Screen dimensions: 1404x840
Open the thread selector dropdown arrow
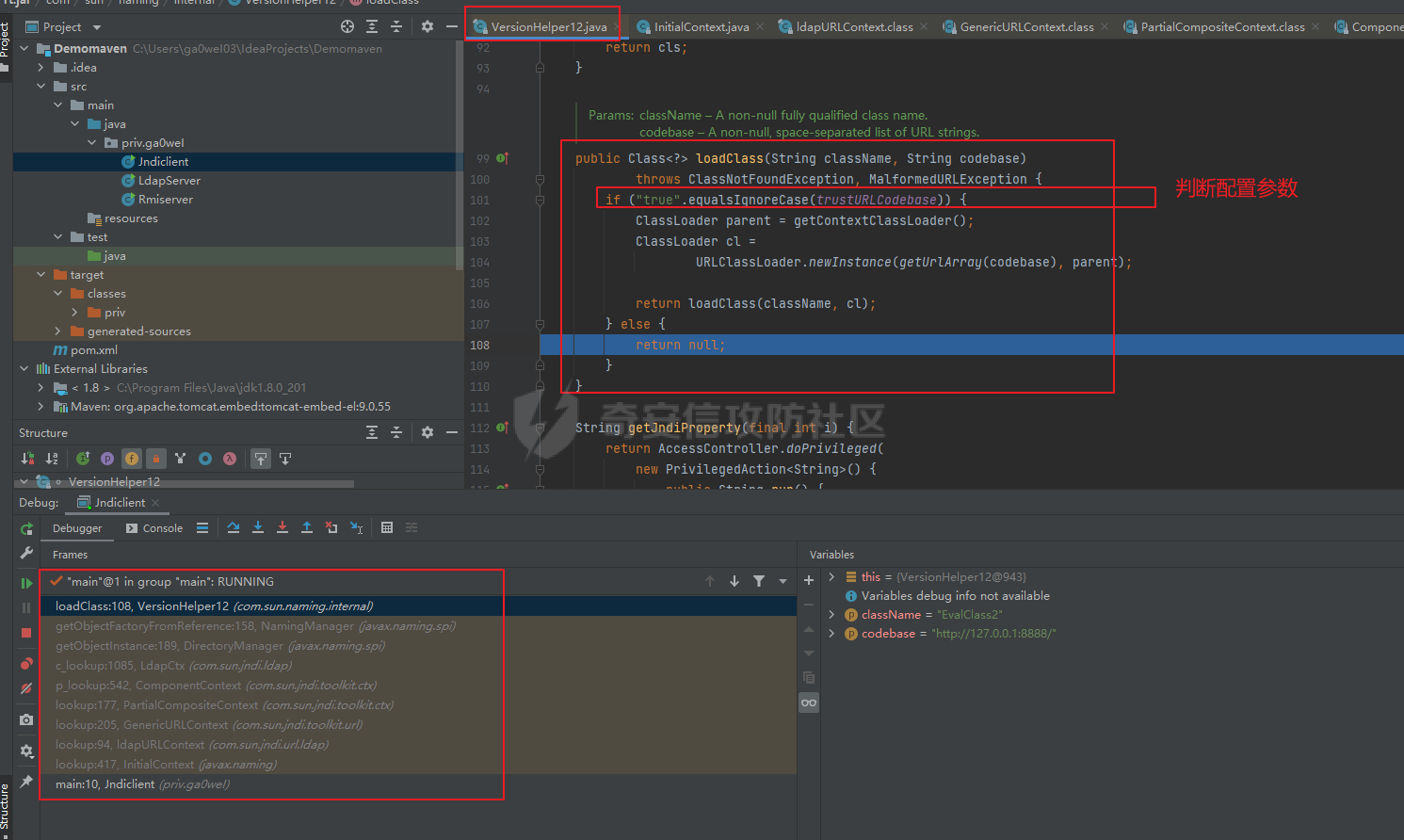point(783,581)
